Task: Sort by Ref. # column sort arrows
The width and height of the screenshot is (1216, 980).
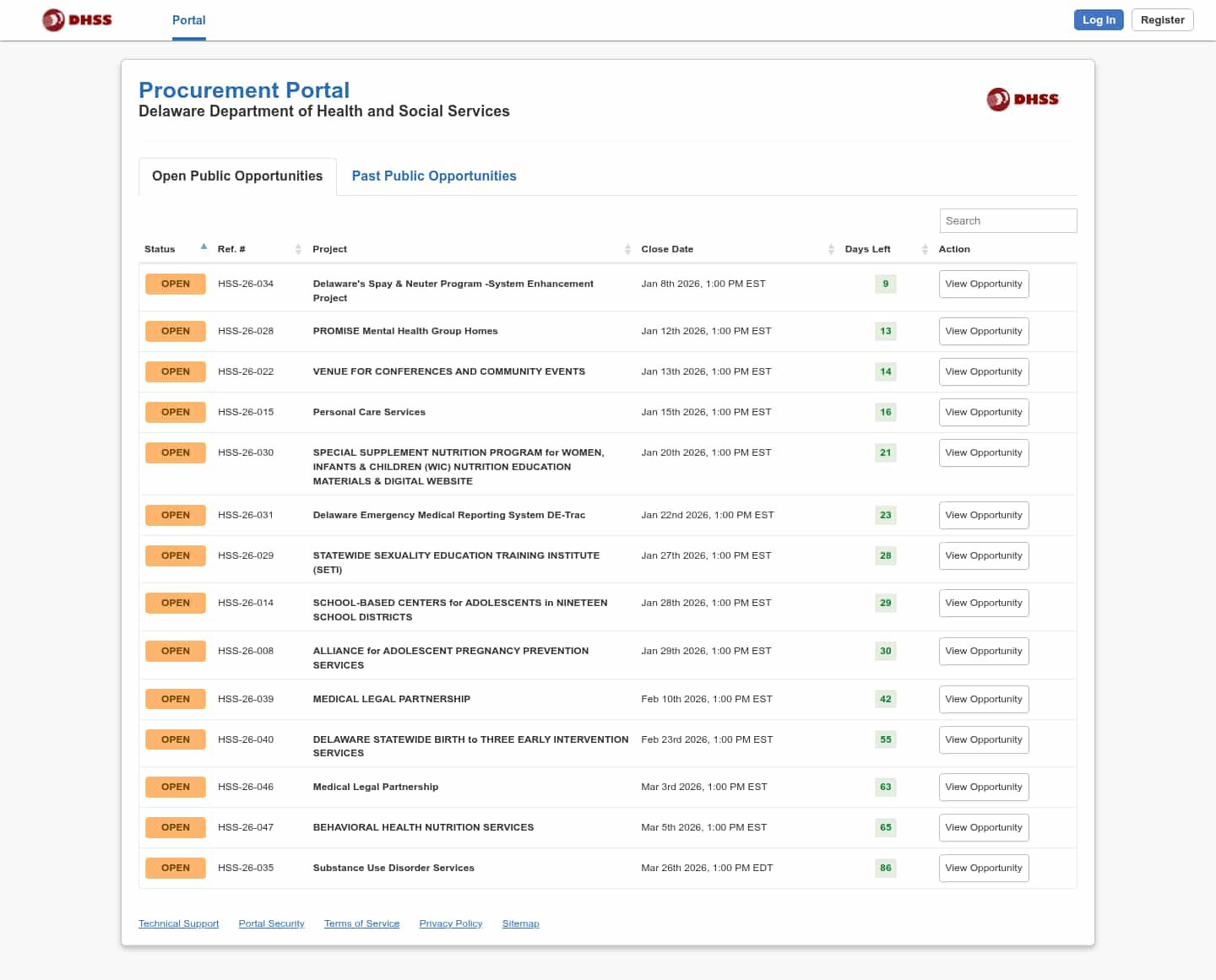Action: (x=298, y=249)
